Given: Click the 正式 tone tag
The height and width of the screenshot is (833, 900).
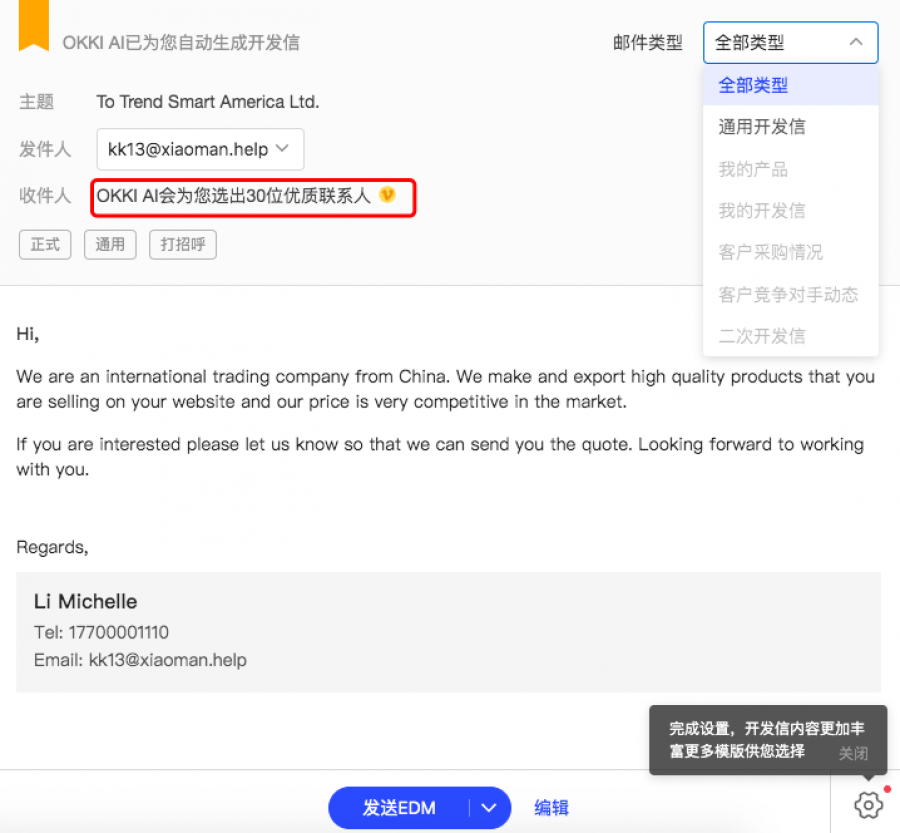Looking at the screenshot, I should pos(45,245).
